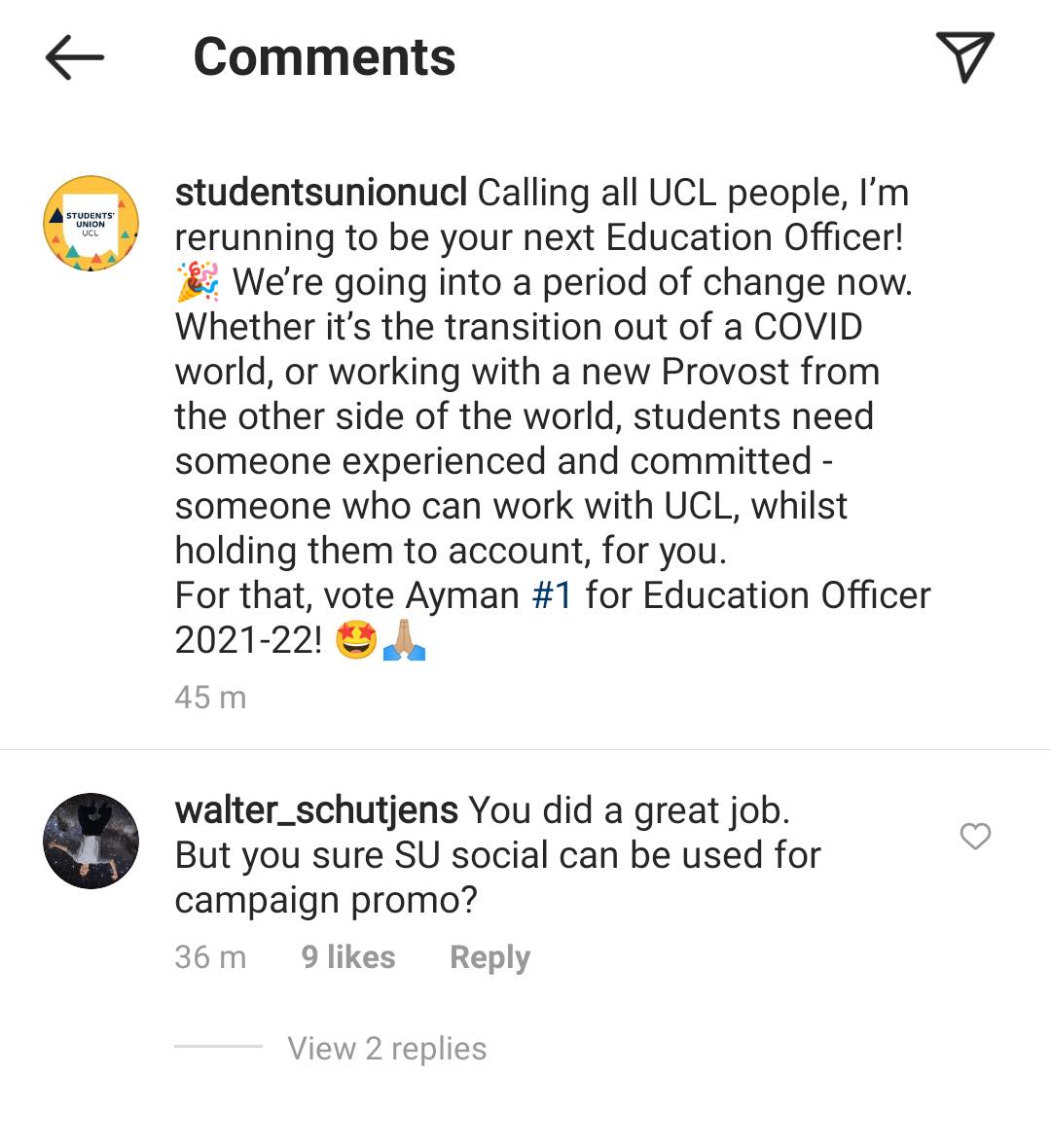Click the Comments header title
Image resolution: width=1051 pixels, height=1148 pixels.
tap(324, 57)
